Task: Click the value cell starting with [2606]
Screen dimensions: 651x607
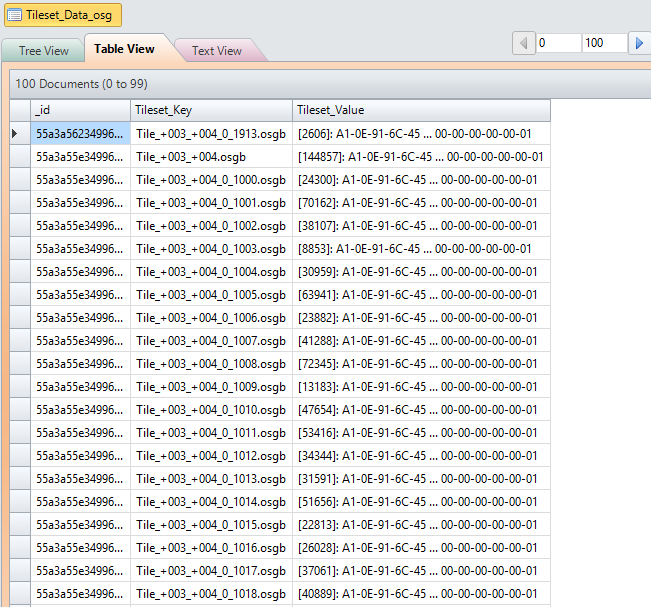Action: pyautogui.click(x=422, y=134)
